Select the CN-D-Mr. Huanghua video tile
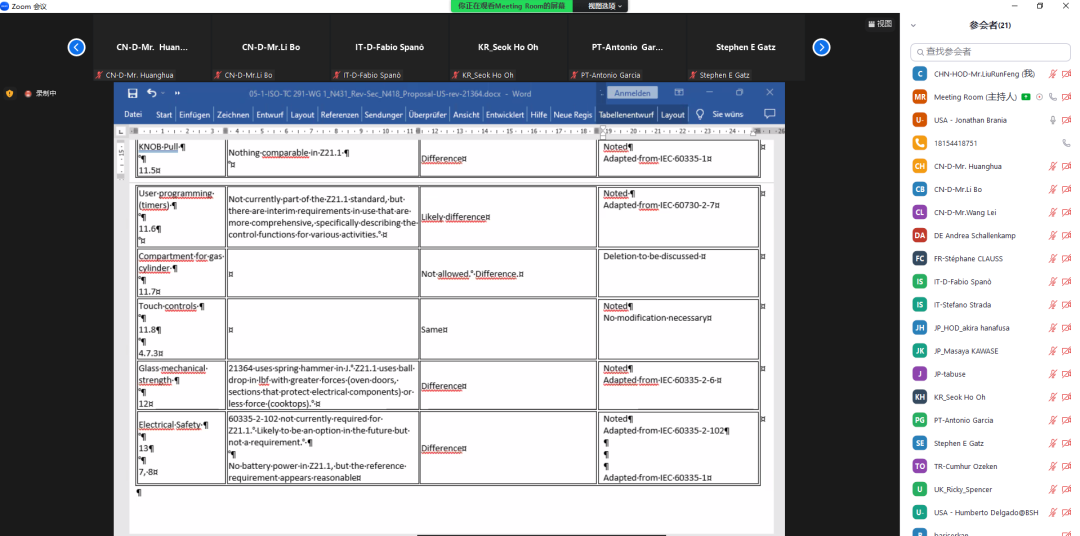1080x536 pixels. coord(152,48)
